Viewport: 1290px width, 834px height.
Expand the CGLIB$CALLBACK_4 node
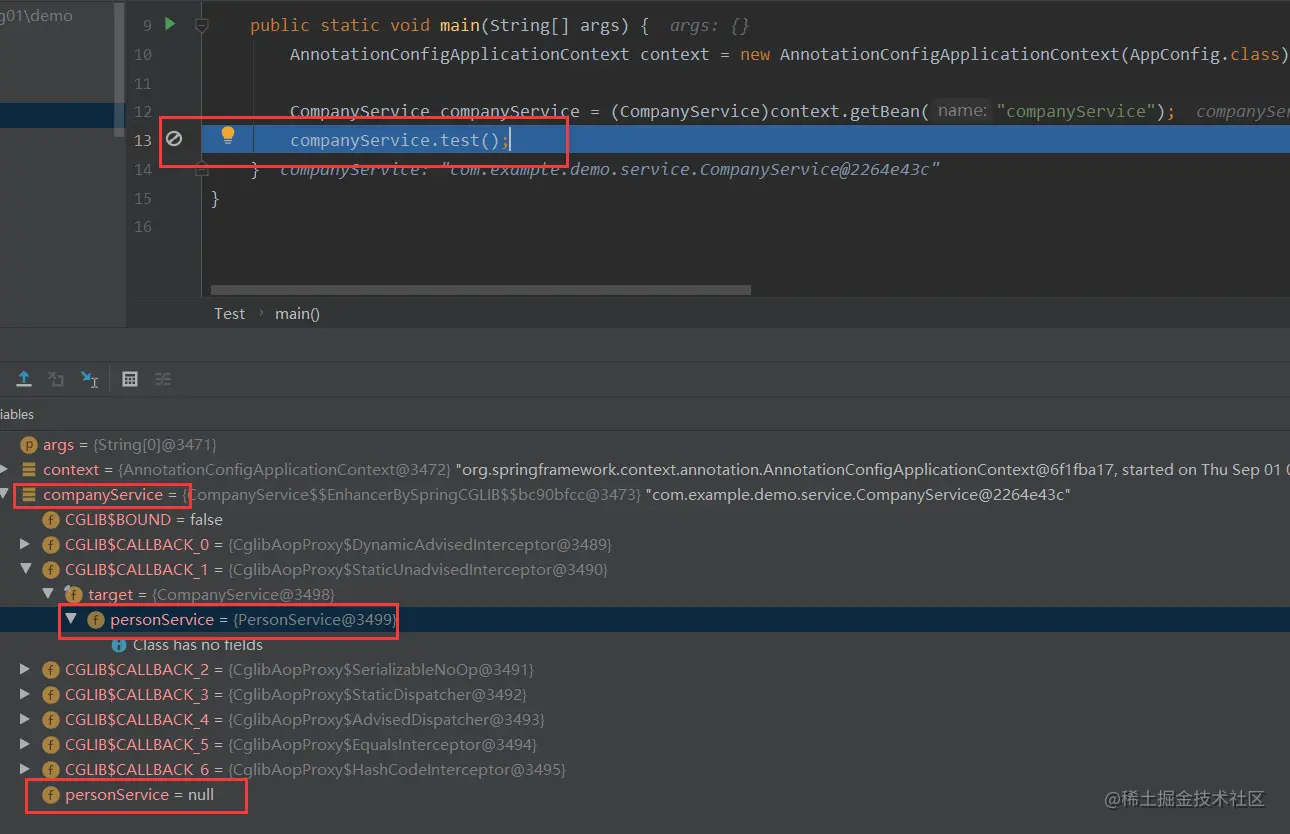tap(26, 720)
